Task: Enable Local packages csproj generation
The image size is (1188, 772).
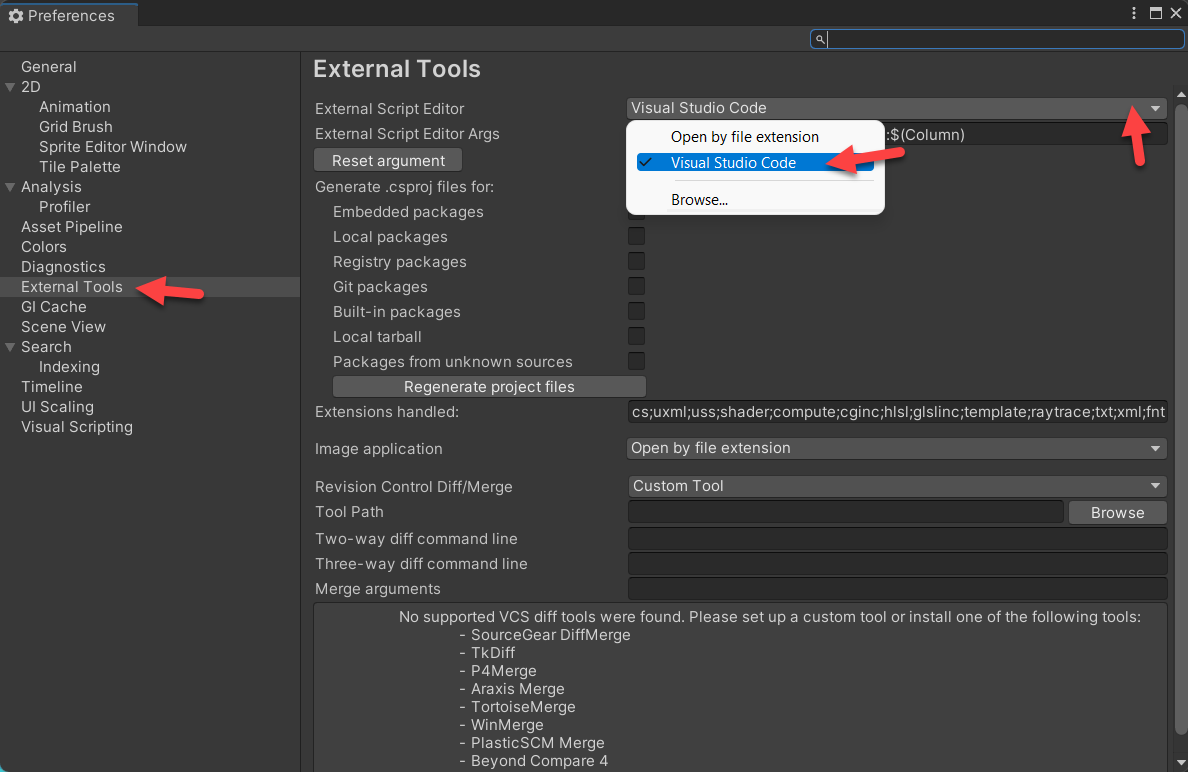Action: pos(636,236)
